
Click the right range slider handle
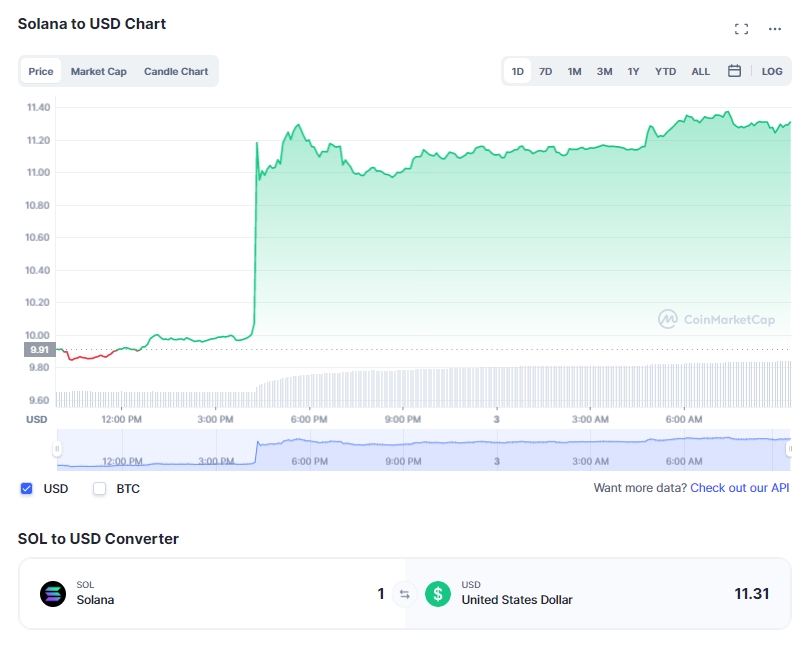tap(789, 449)
